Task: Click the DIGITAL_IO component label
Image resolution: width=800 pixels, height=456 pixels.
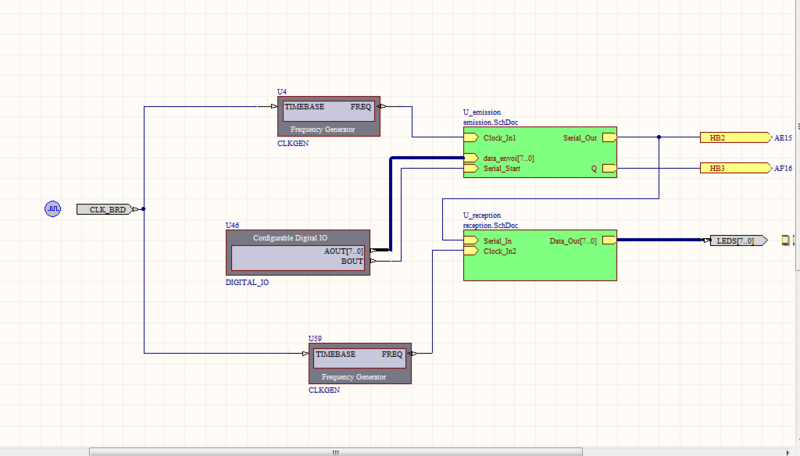Action: pyautogui.click(x=247, y=283)
